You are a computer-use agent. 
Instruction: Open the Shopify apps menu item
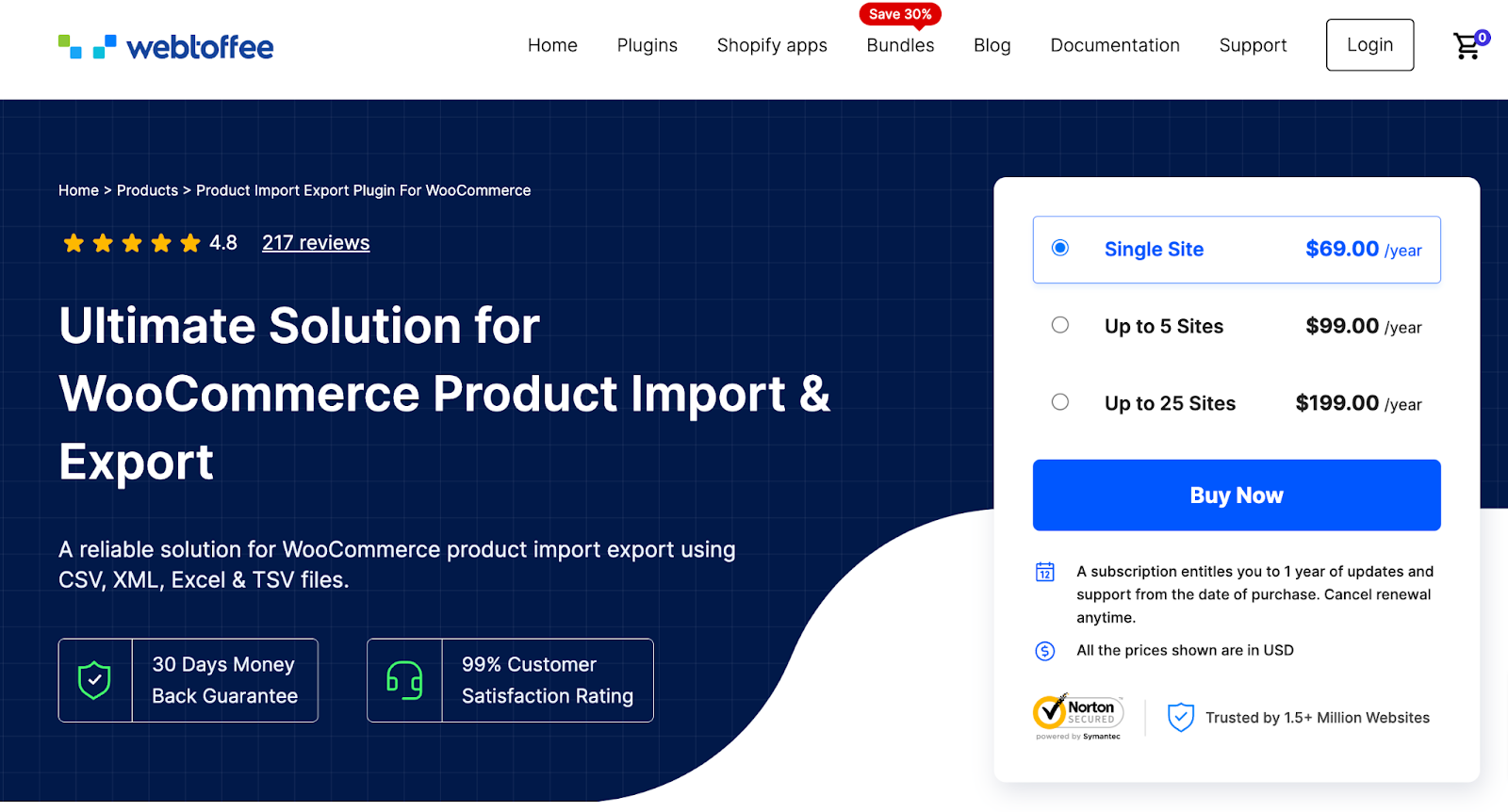(772, 45)
